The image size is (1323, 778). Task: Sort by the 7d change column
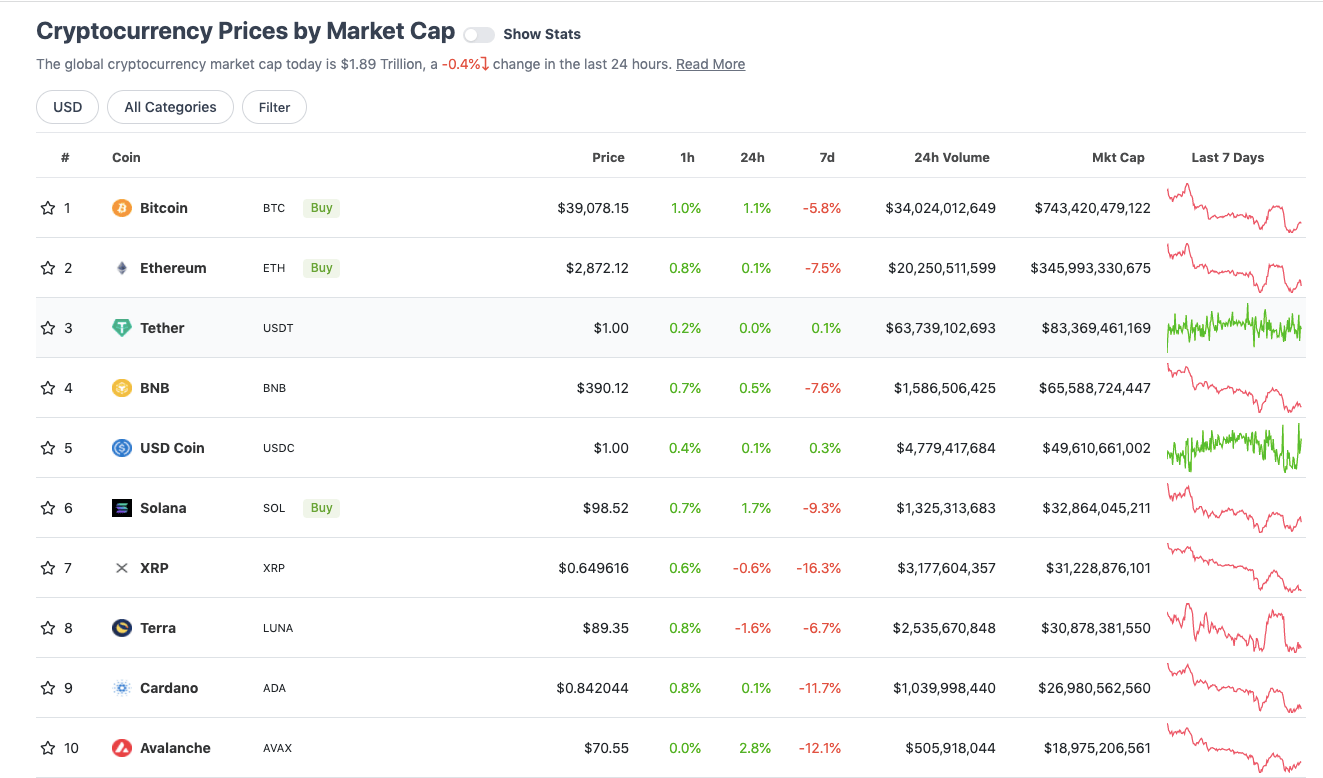tap(827, 157)
